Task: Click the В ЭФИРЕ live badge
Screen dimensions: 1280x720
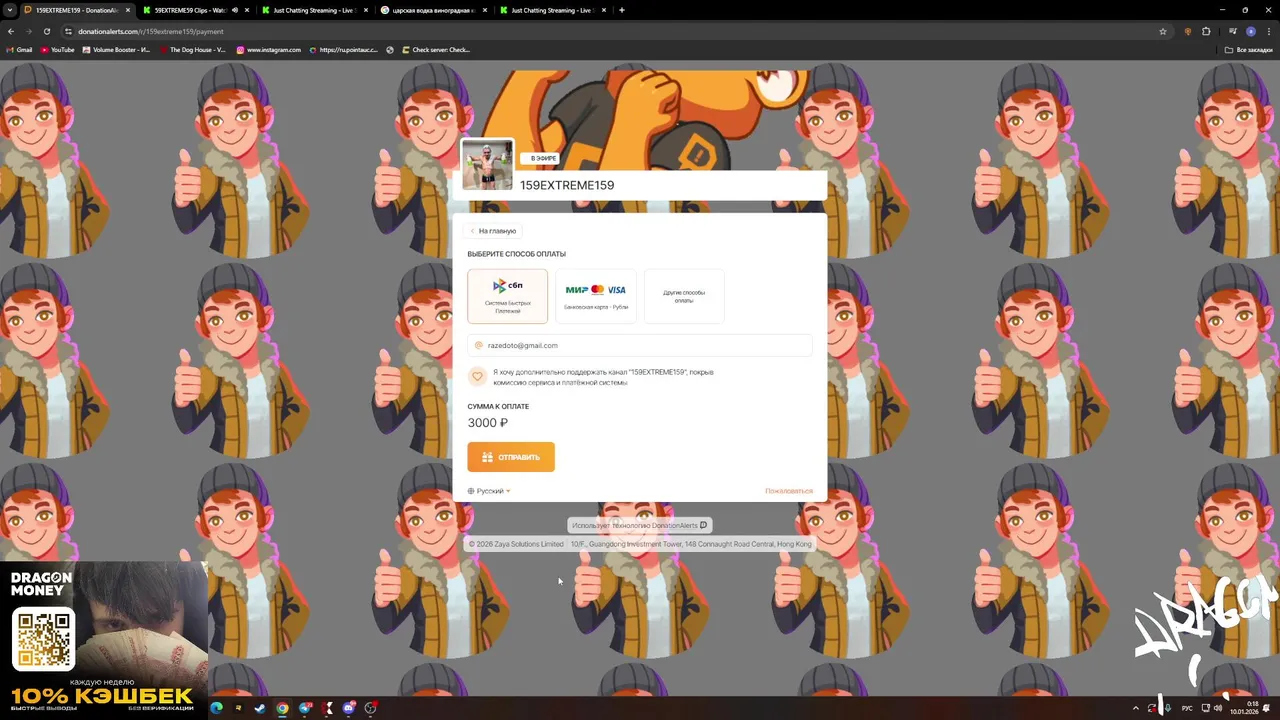Action: point(540,158)
